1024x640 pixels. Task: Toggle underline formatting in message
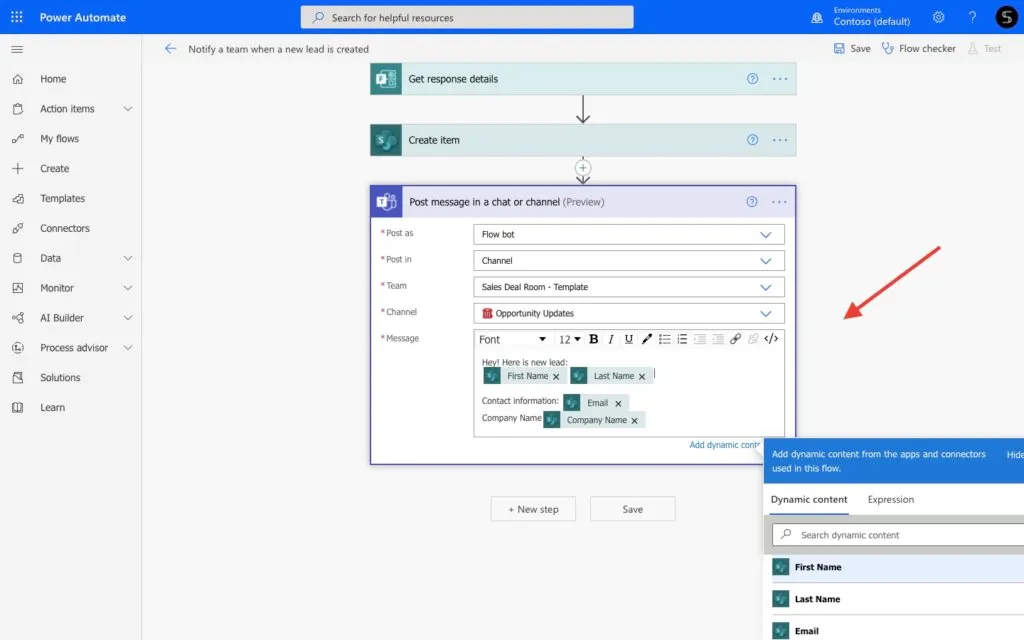[628, 339]
